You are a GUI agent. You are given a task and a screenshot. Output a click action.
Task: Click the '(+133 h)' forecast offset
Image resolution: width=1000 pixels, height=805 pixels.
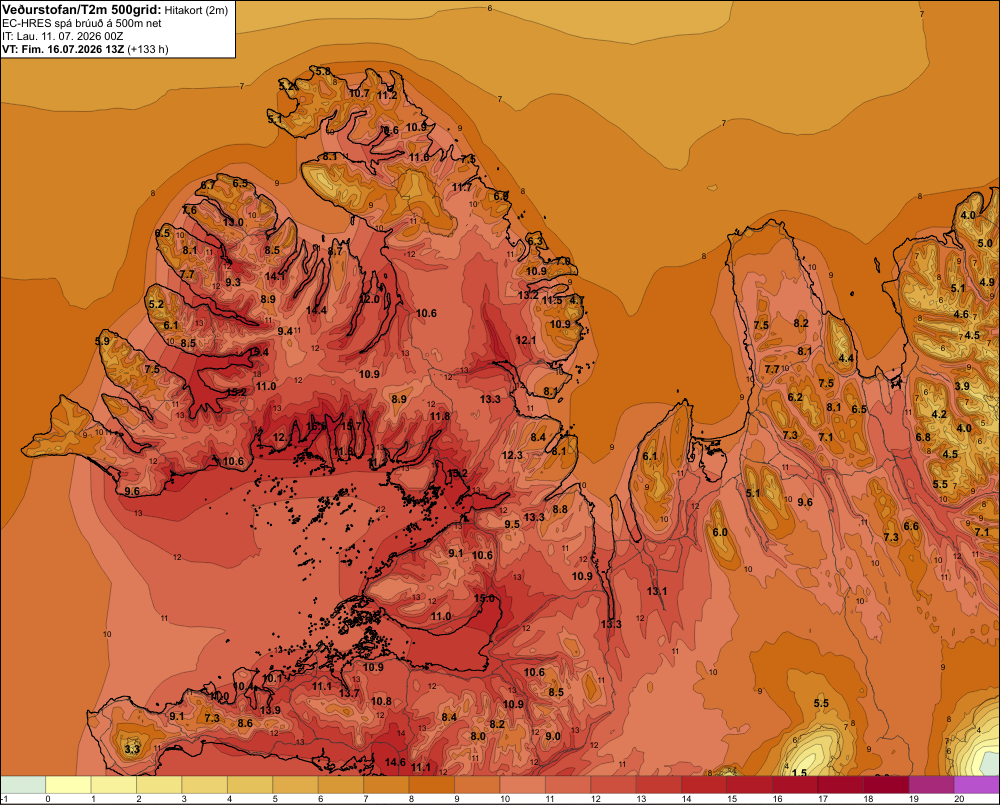click(148, 49)
